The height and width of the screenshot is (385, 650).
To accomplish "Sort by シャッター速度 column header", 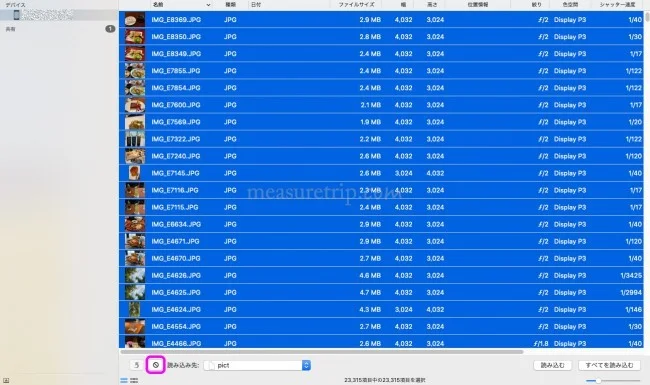I will (x=617, y=5).
